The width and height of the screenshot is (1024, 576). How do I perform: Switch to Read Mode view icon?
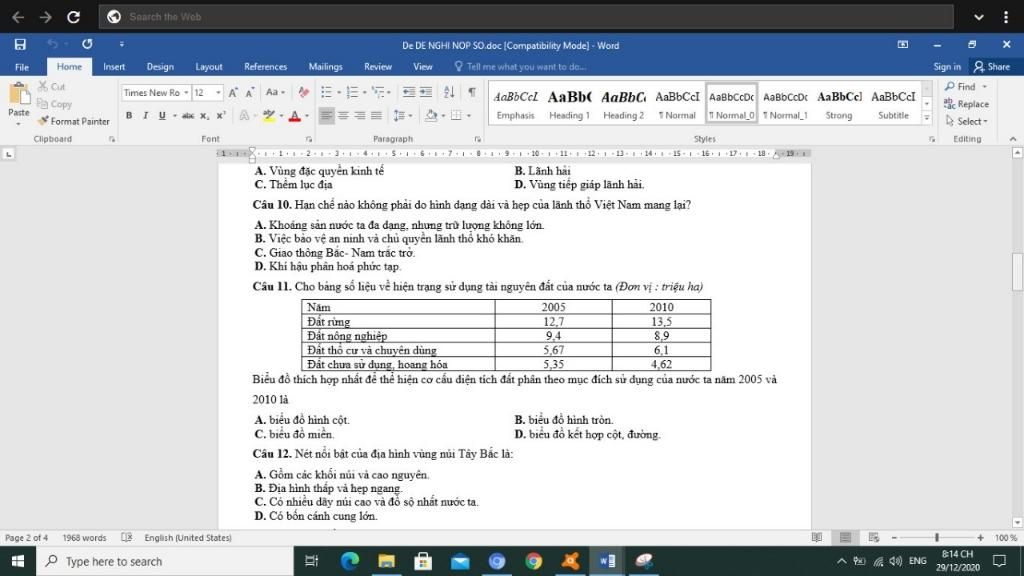pyautogui.click(x=817, y=537)
